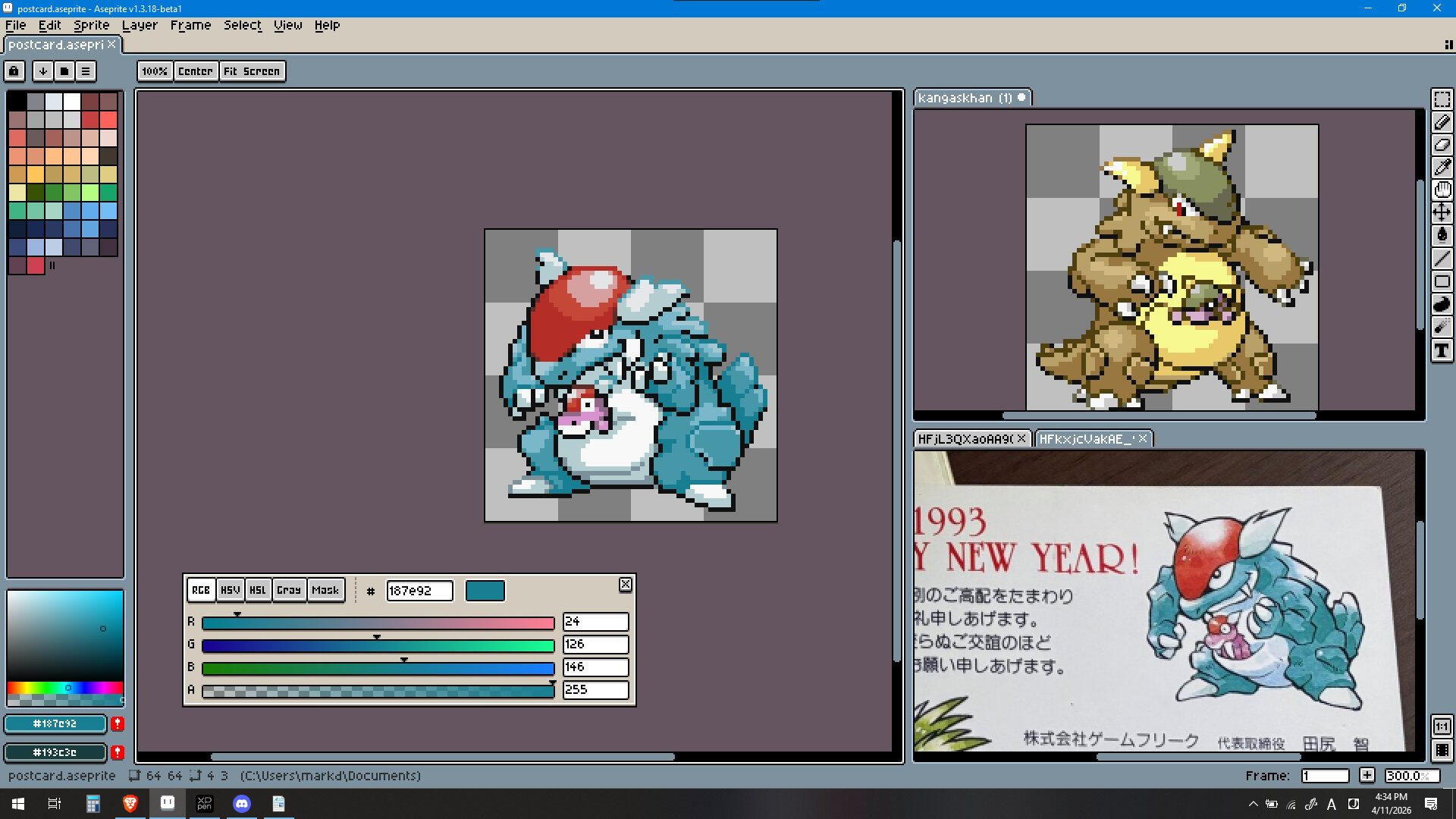Click the R channel slider

point(378,623)
